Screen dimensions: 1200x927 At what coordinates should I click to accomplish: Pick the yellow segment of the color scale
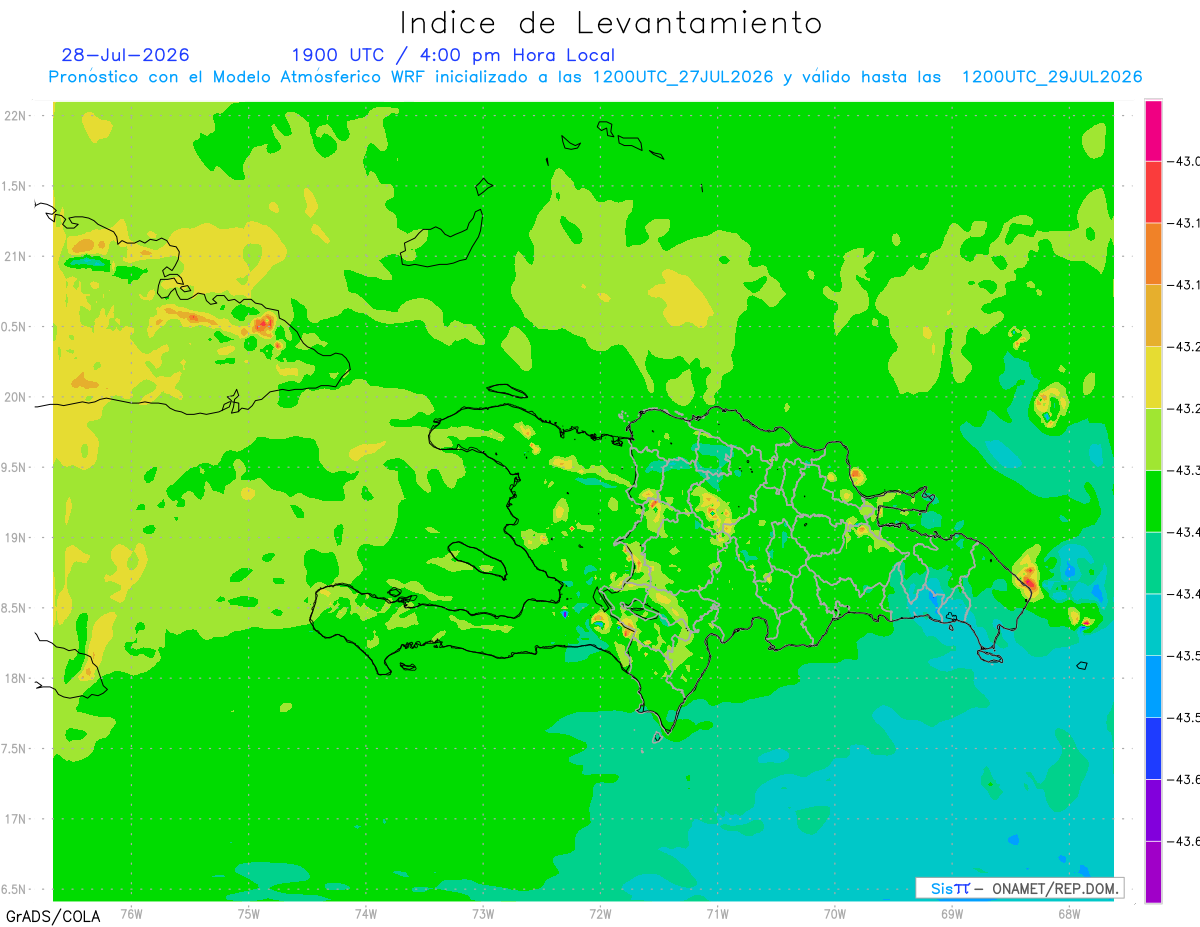[1153, 378]
